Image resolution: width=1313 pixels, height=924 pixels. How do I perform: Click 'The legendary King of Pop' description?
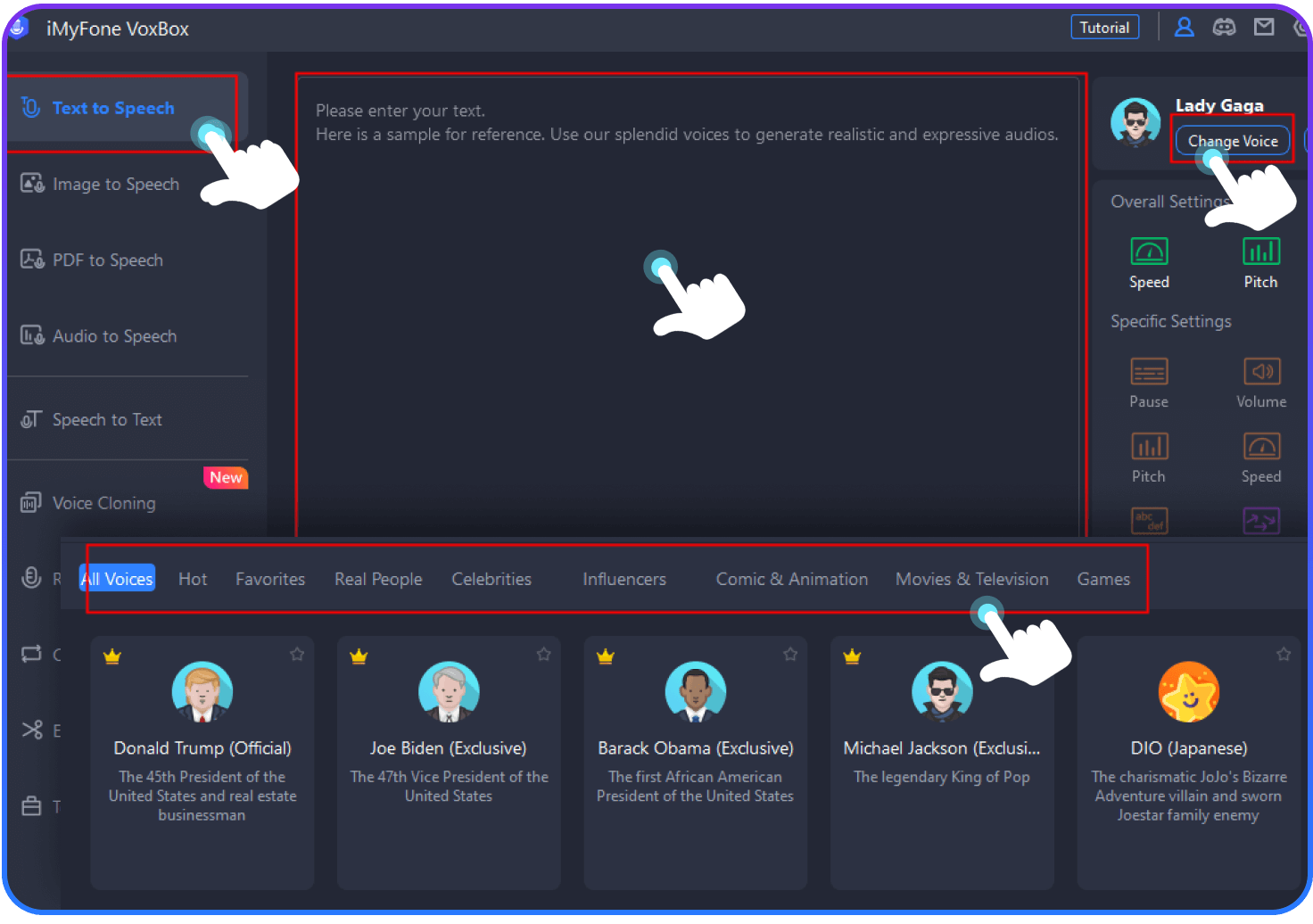942,777
